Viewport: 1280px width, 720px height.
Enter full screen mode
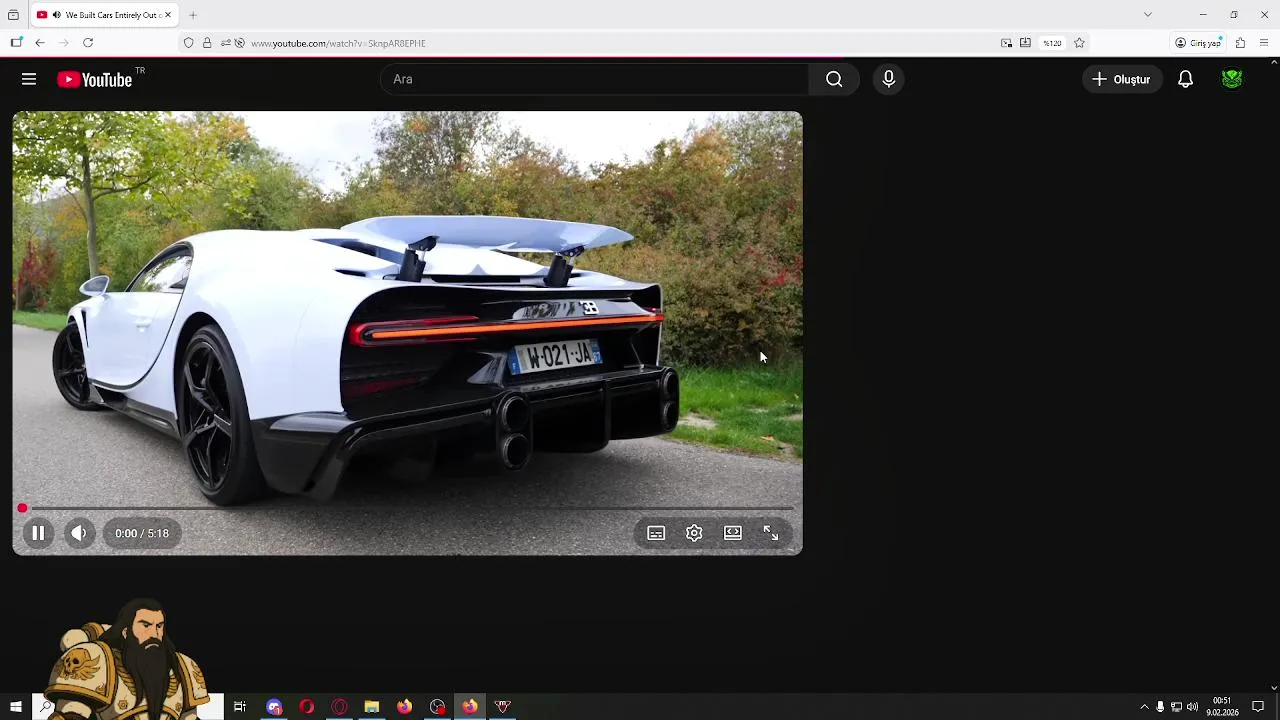point(771,533)
